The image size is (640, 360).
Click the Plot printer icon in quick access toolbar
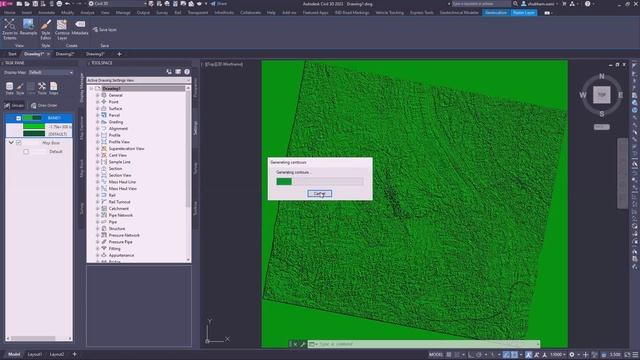click(59, 4)
